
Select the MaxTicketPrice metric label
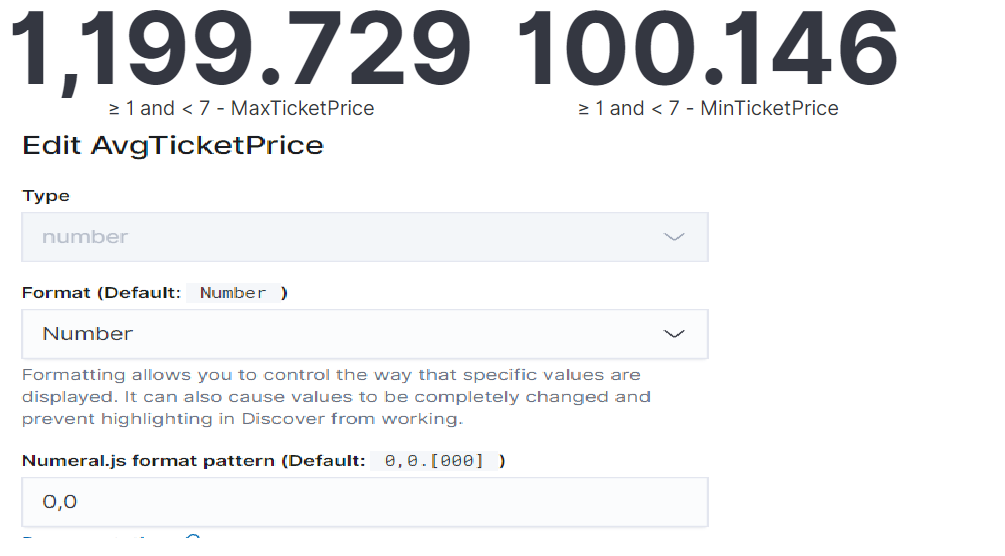pyautogui.click(x=241, y=108)
